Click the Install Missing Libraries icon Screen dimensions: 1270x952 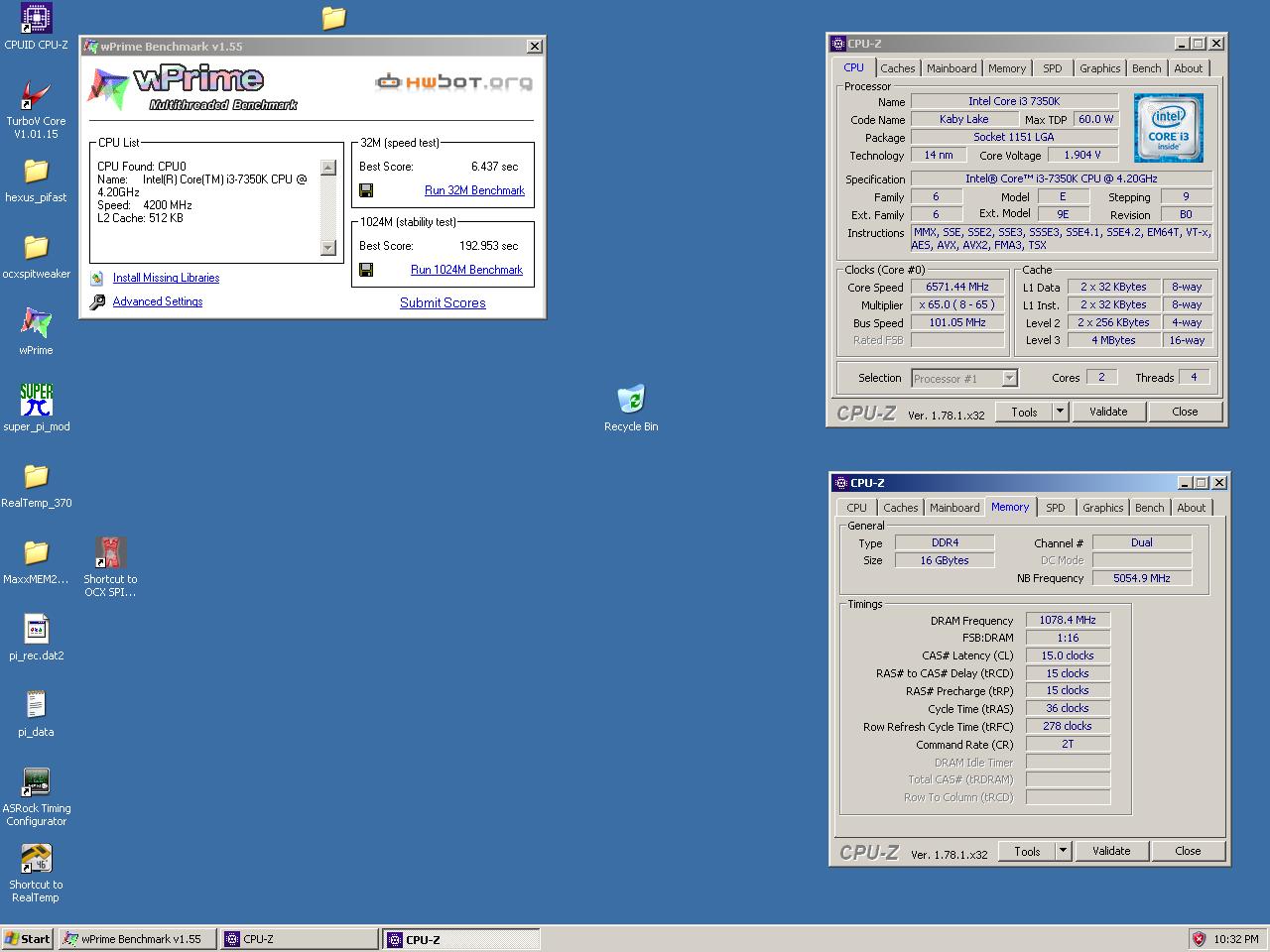[97, 279]
